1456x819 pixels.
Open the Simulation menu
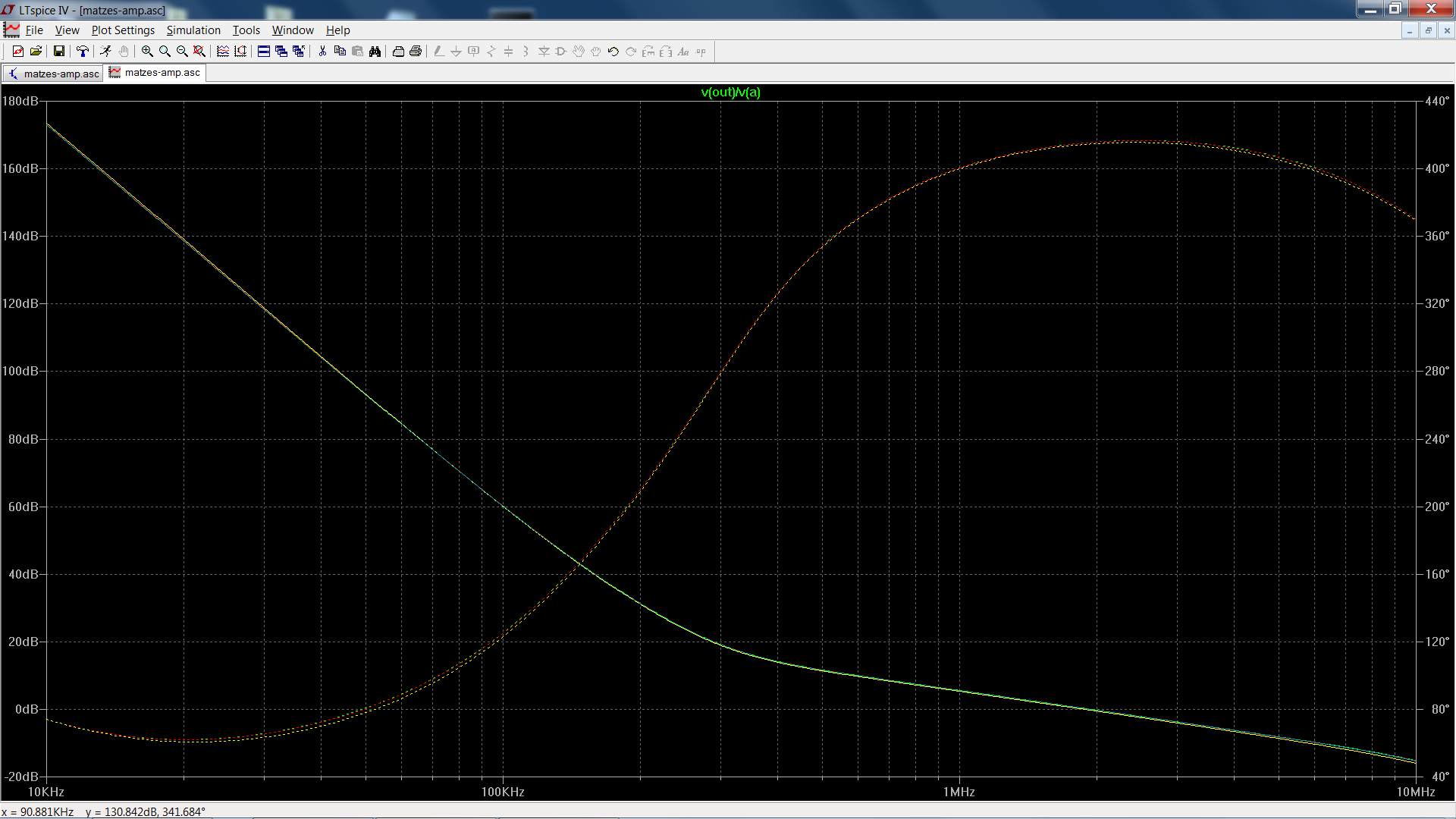[x=193, y=30]
